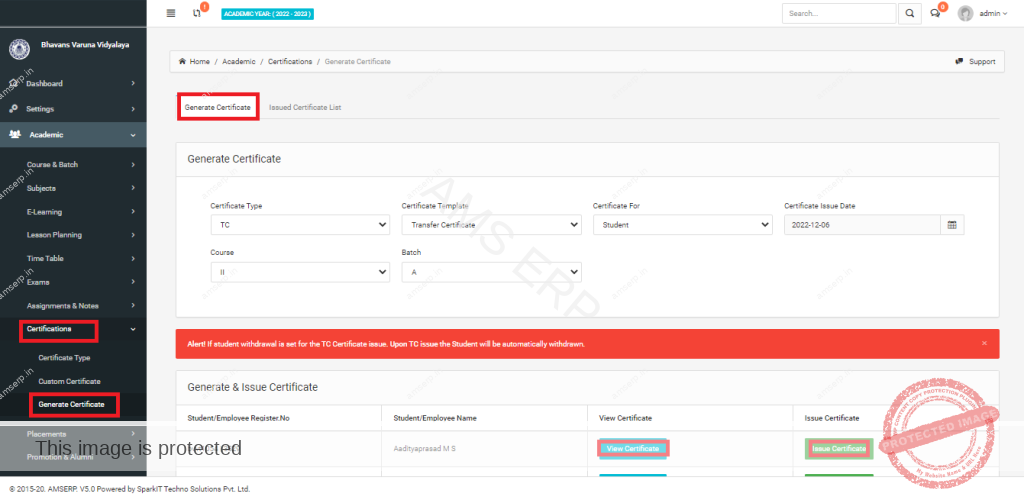
Task: Expand the Settings sidebar menu
Action: click(x=73, y=109)
